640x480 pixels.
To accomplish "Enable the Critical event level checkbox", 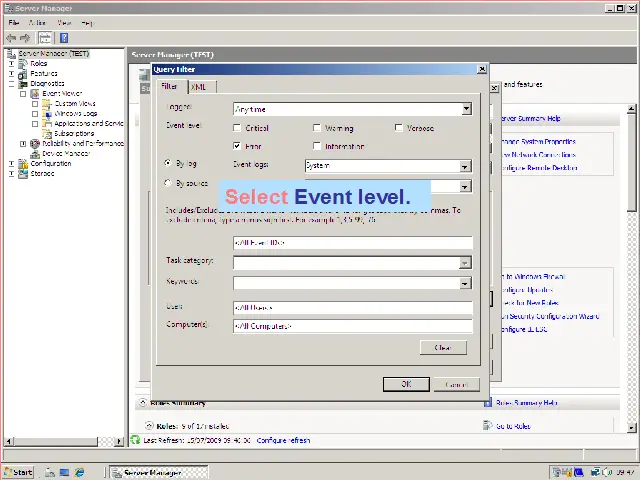I will pos(237,128).
